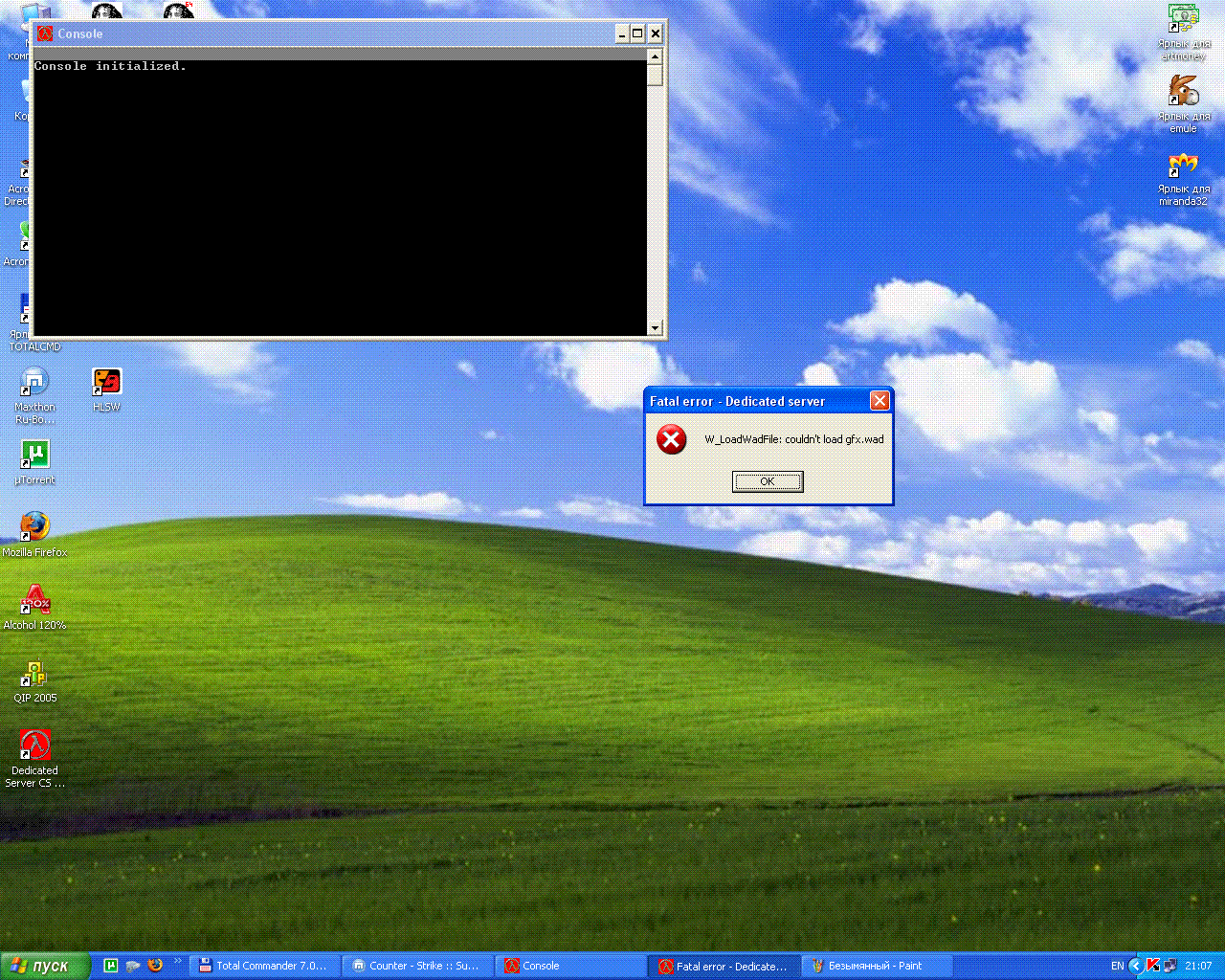
Task: Open the пуск Start menu
Action: point(45,966)
